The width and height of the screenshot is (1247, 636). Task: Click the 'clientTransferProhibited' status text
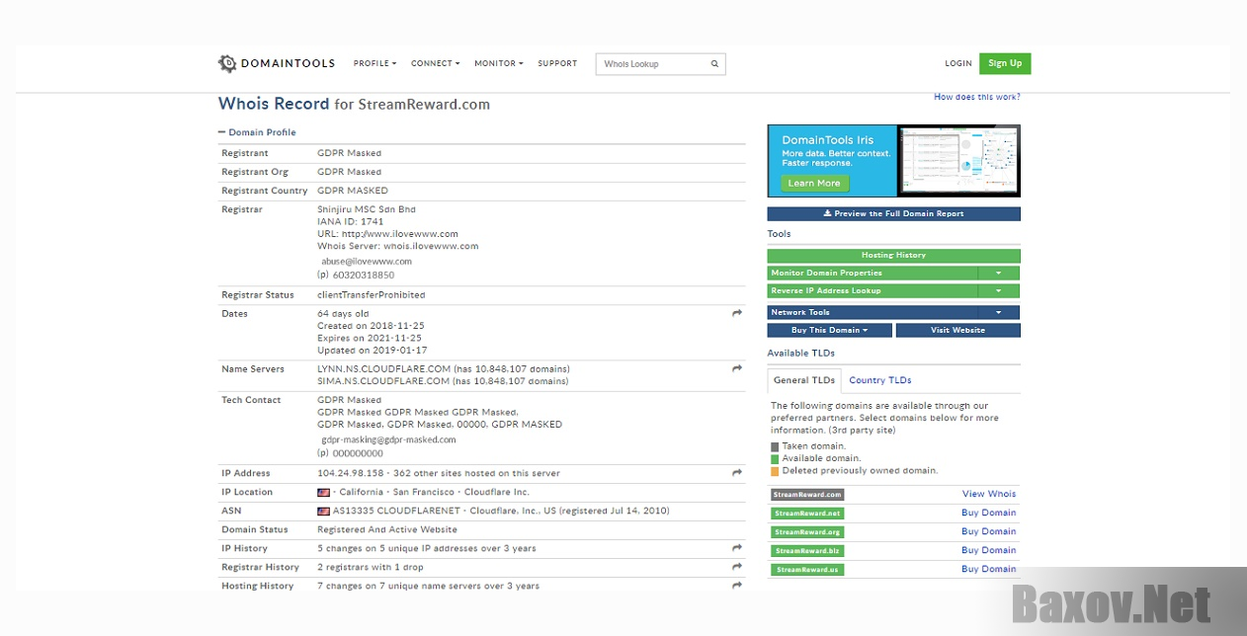371,295
